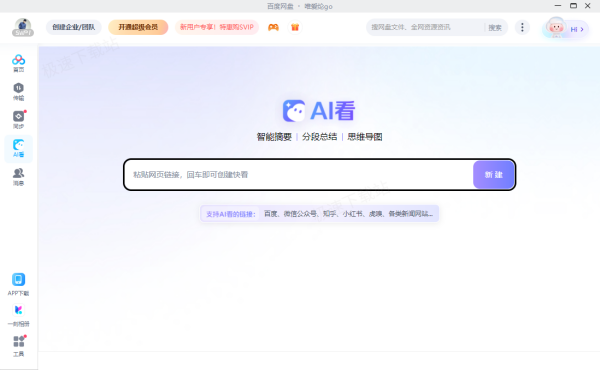The width and height of the screenshot is (600, 370).
Task: Open the 同步 sync sidebar item
Action: [18, 120]
